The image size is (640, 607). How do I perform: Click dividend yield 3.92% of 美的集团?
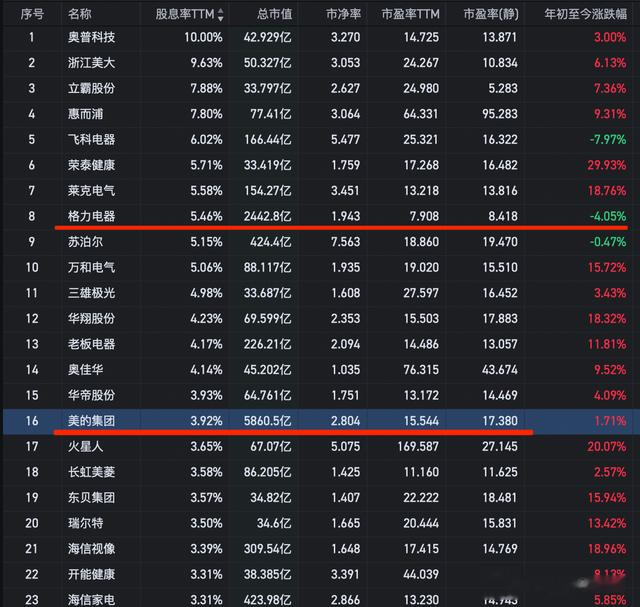(207, 421)
